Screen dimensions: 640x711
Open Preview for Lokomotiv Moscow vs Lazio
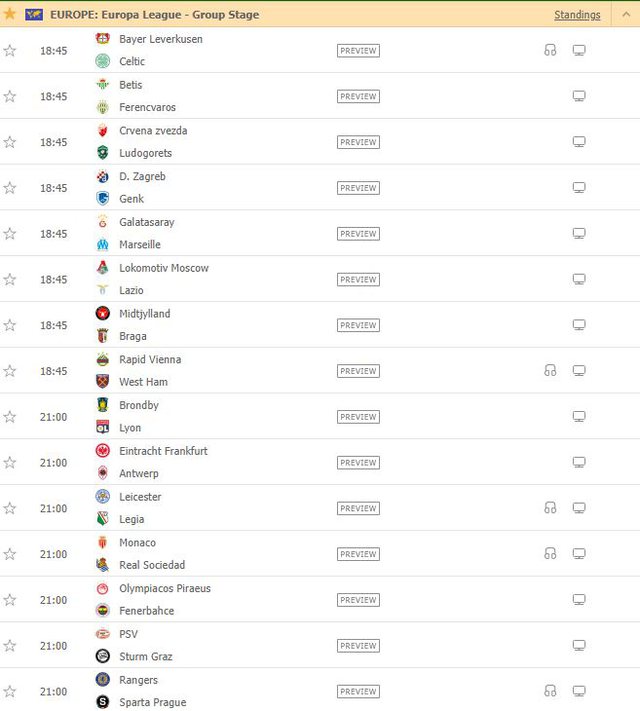tap(358, 280)
